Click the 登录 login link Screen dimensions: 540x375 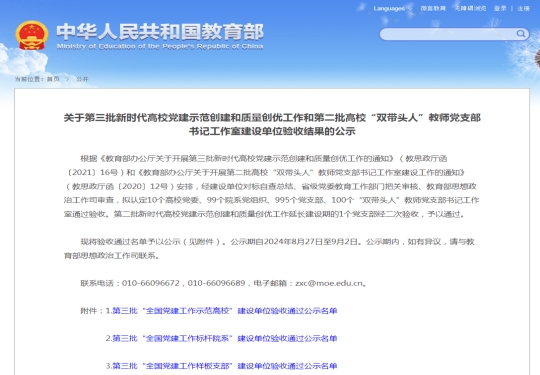[x=500, y=8]
